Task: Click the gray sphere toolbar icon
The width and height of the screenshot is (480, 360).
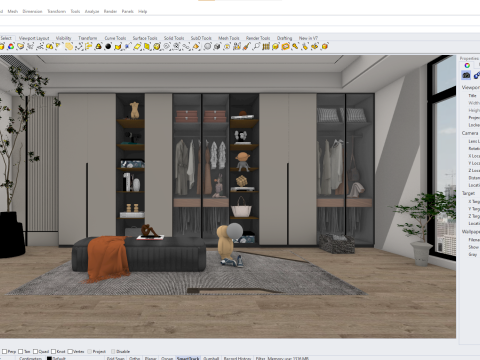Action: click(x=207, y=46)
